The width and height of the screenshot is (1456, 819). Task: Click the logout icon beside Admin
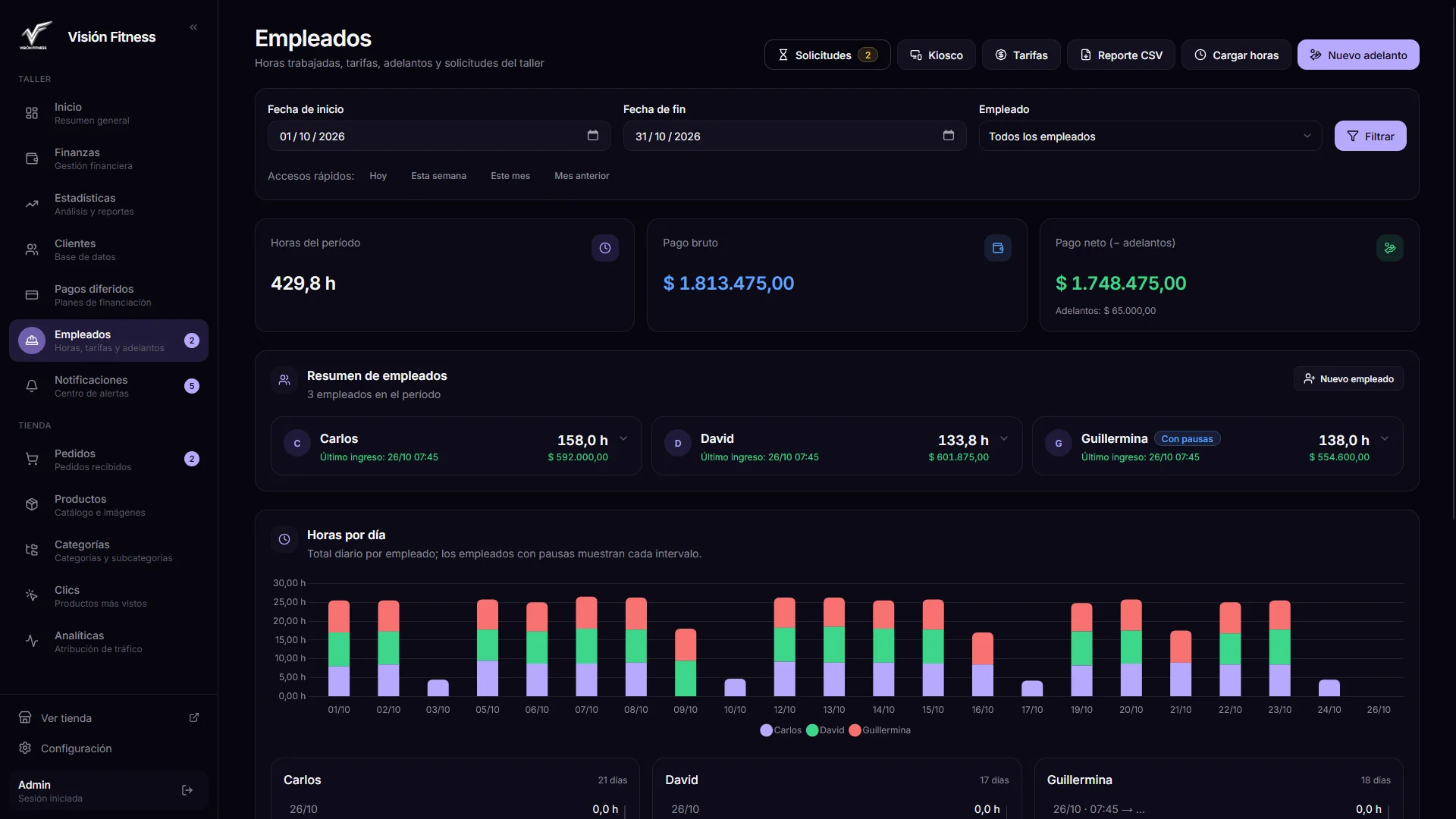coord(187,790)
